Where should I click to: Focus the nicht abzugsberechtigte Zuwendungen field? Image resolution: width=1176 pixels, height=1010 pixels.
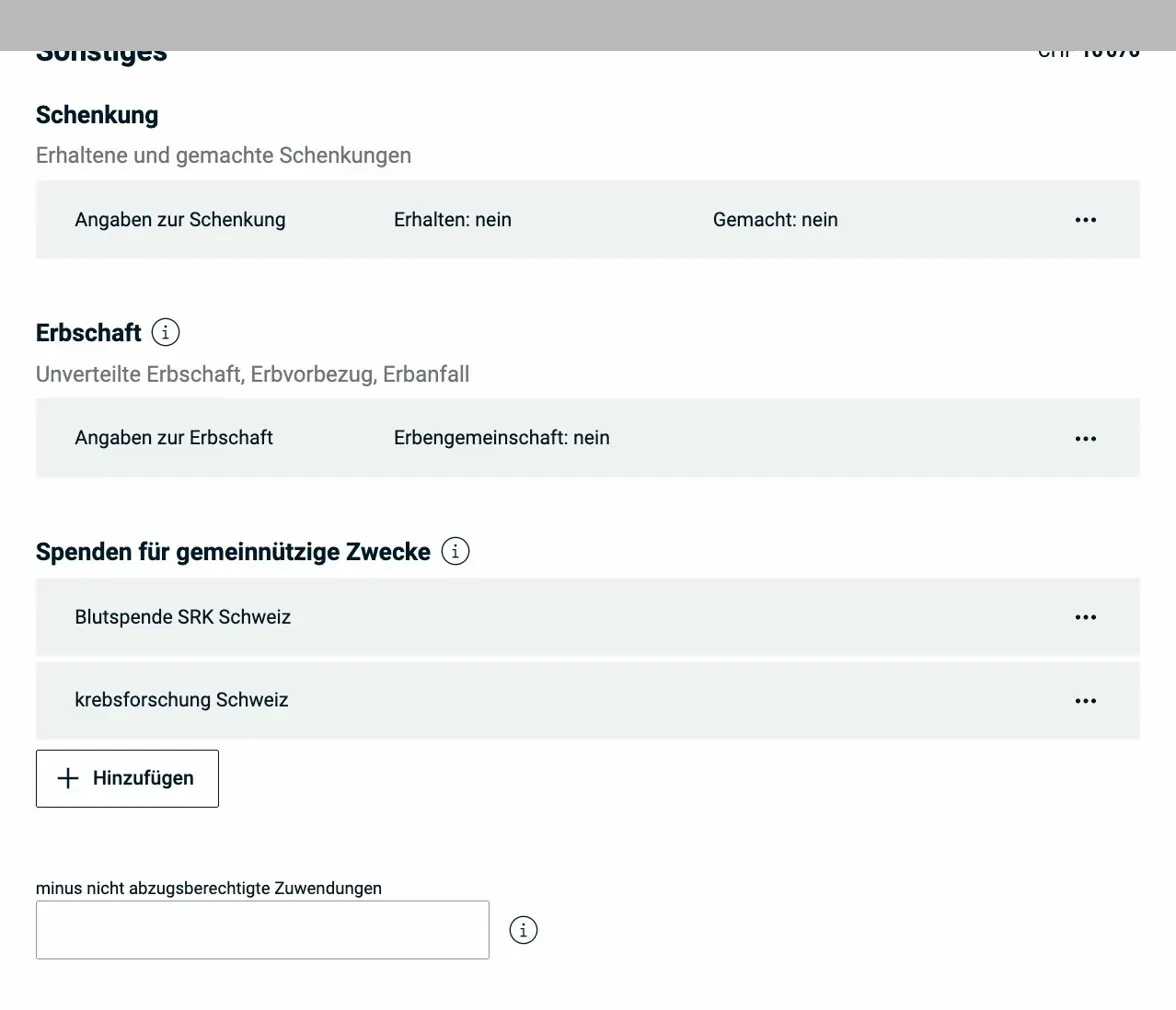(262, 930)
